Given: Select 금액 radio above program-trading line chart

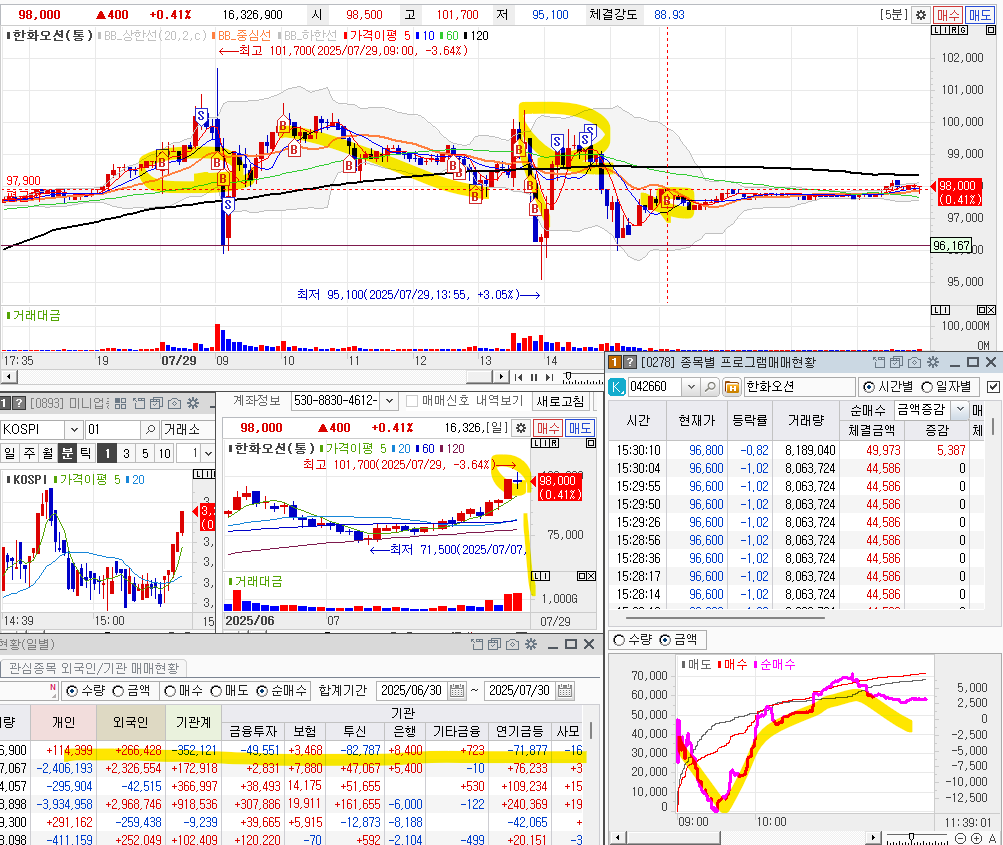Looking at the screenshot, I should click(665, 640).
